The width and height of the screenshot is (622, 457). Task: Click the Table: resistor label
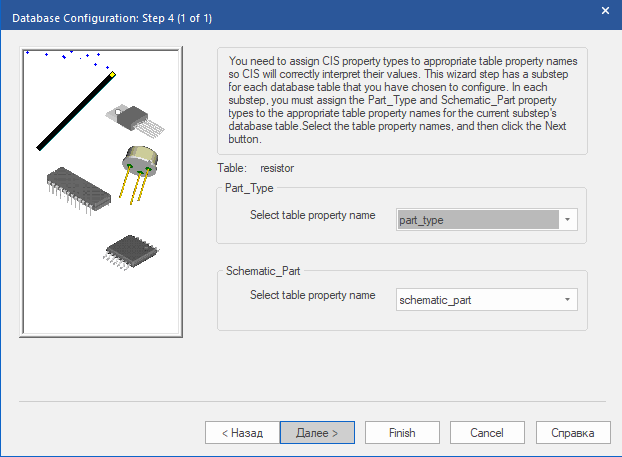[256, 168]
